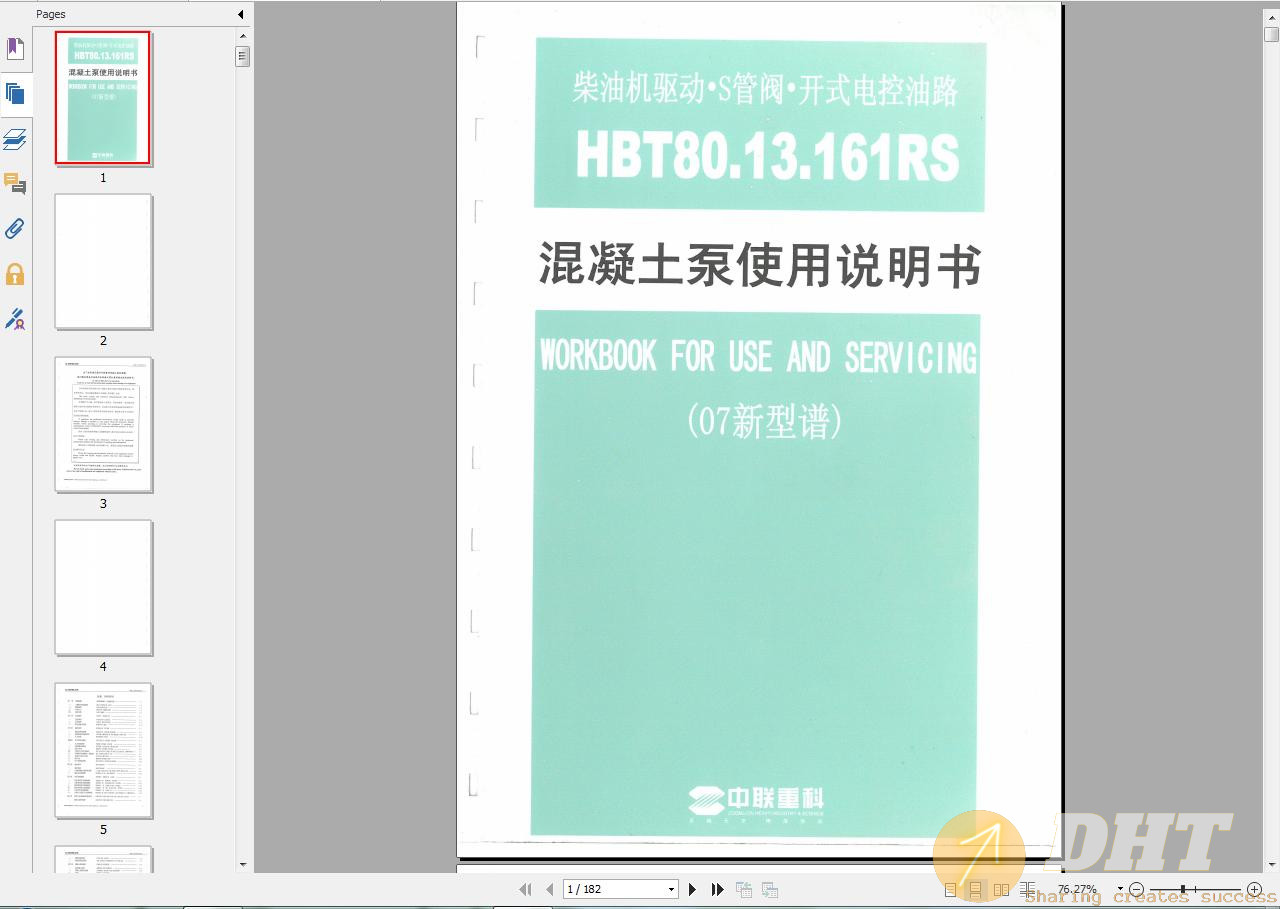
Task: Click the zoom slider handle
Action: (1183, 889)
